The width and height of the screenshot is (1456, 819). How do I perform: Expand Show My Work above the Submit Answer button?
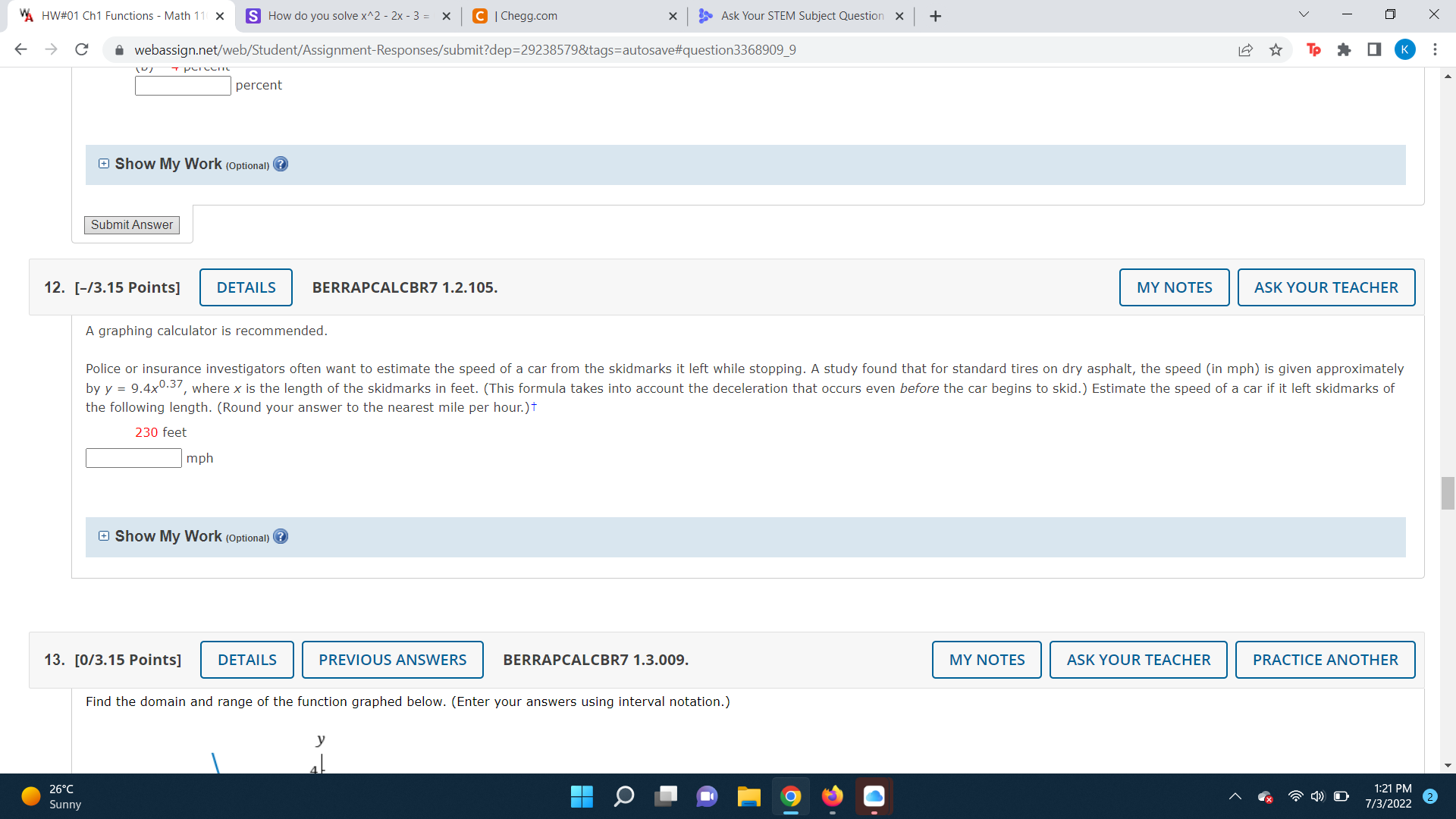click(x=104, y=163)
